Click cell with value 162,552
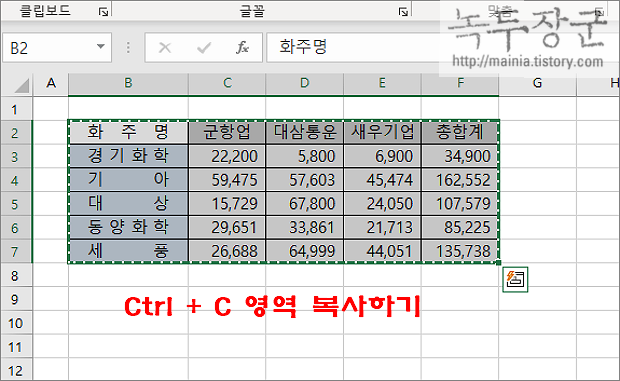Image resolution: width=620 pixels, height=381 pixels. [x=460, y=180]
